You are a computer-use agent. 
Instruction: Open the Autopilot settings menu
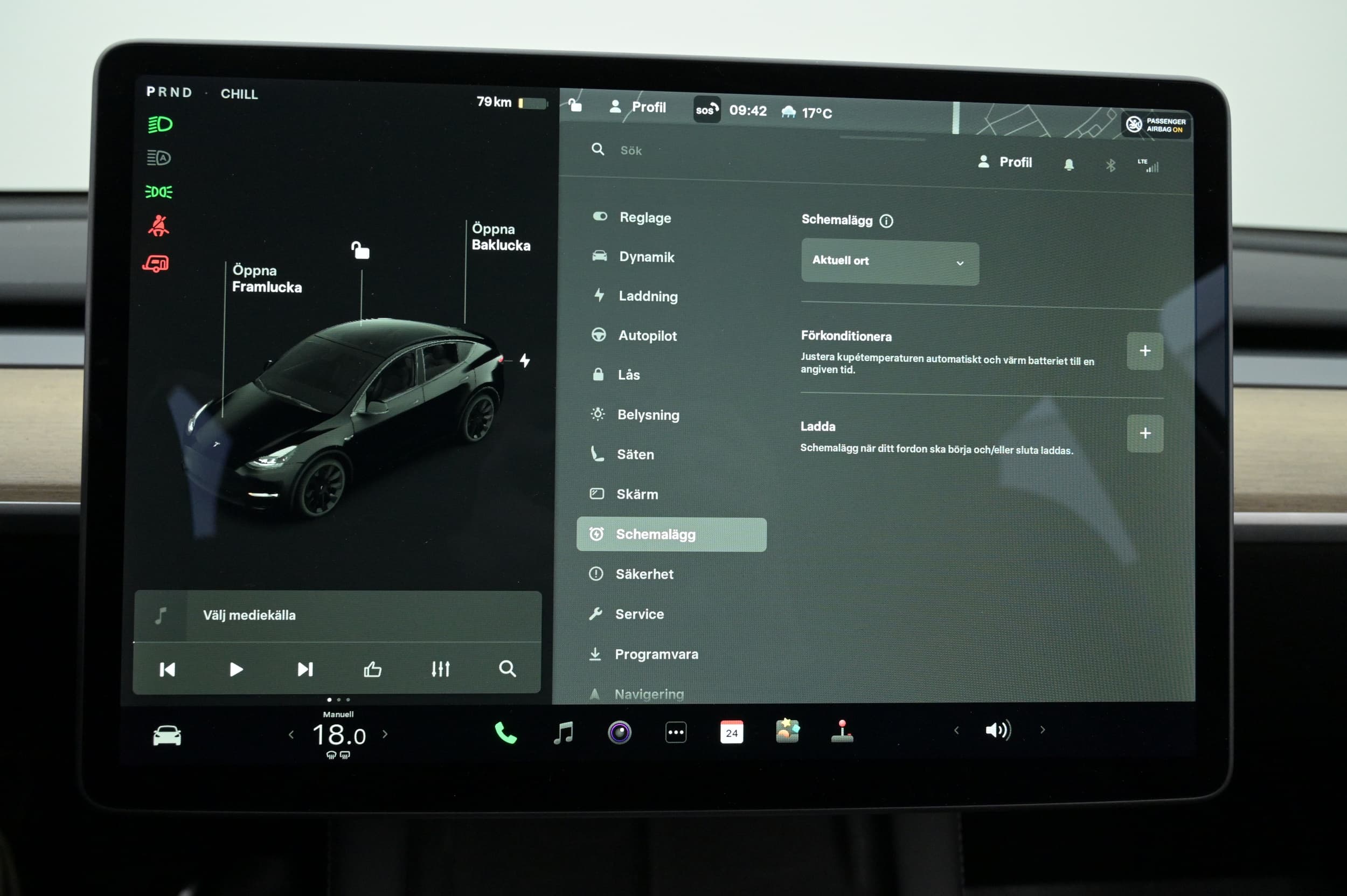pyautogui.click(x=647, y=336)
